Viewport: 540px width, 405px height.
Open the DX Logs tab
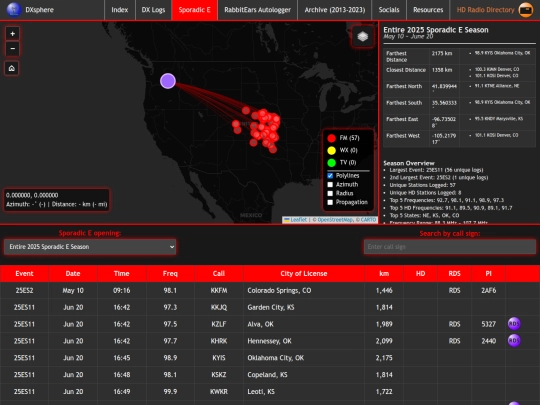(x=153, y=10)
